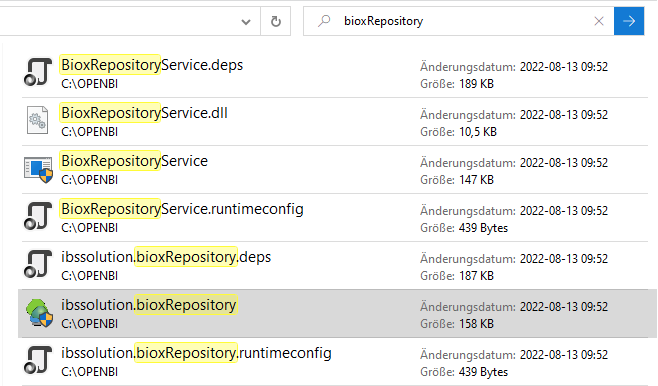Click the BioxRepositoryService.runtimeconfig file icon

(38, 216)
